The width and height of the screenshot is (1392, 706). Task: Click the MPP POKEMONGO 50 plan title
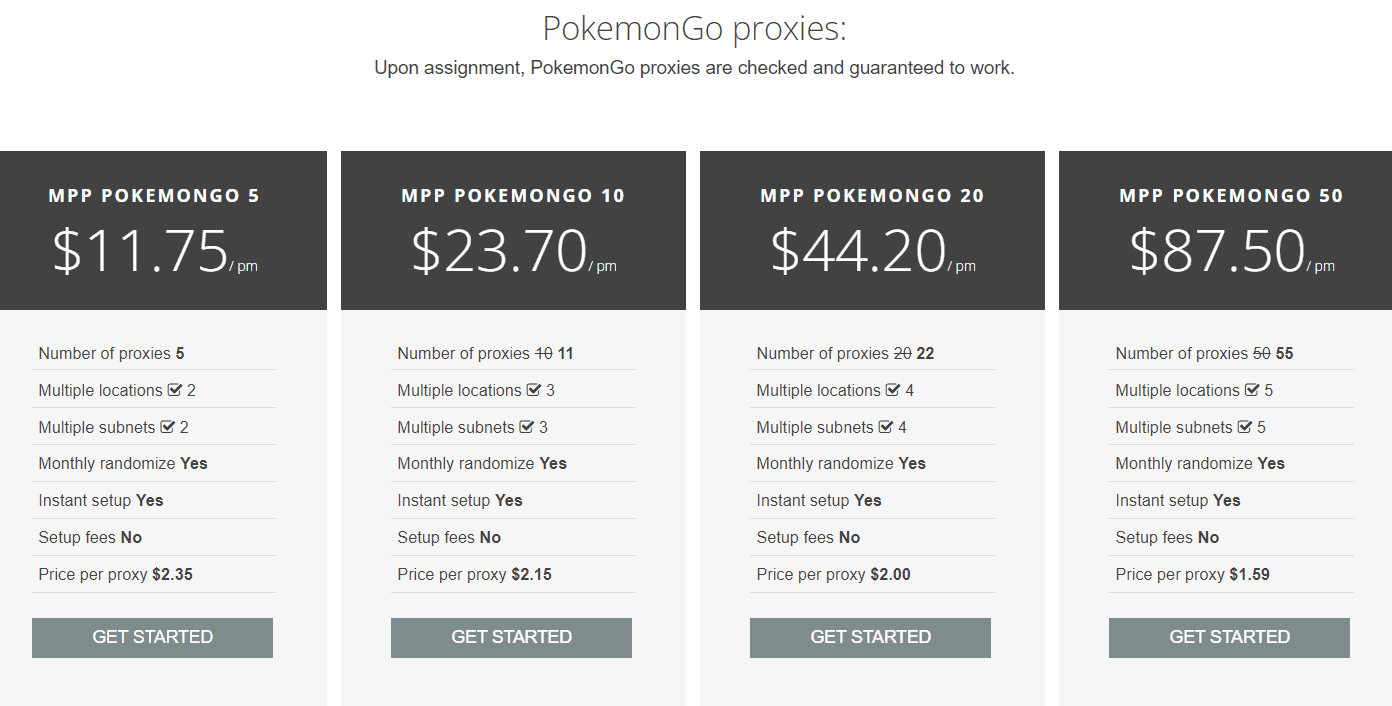tap(1231, 196)
